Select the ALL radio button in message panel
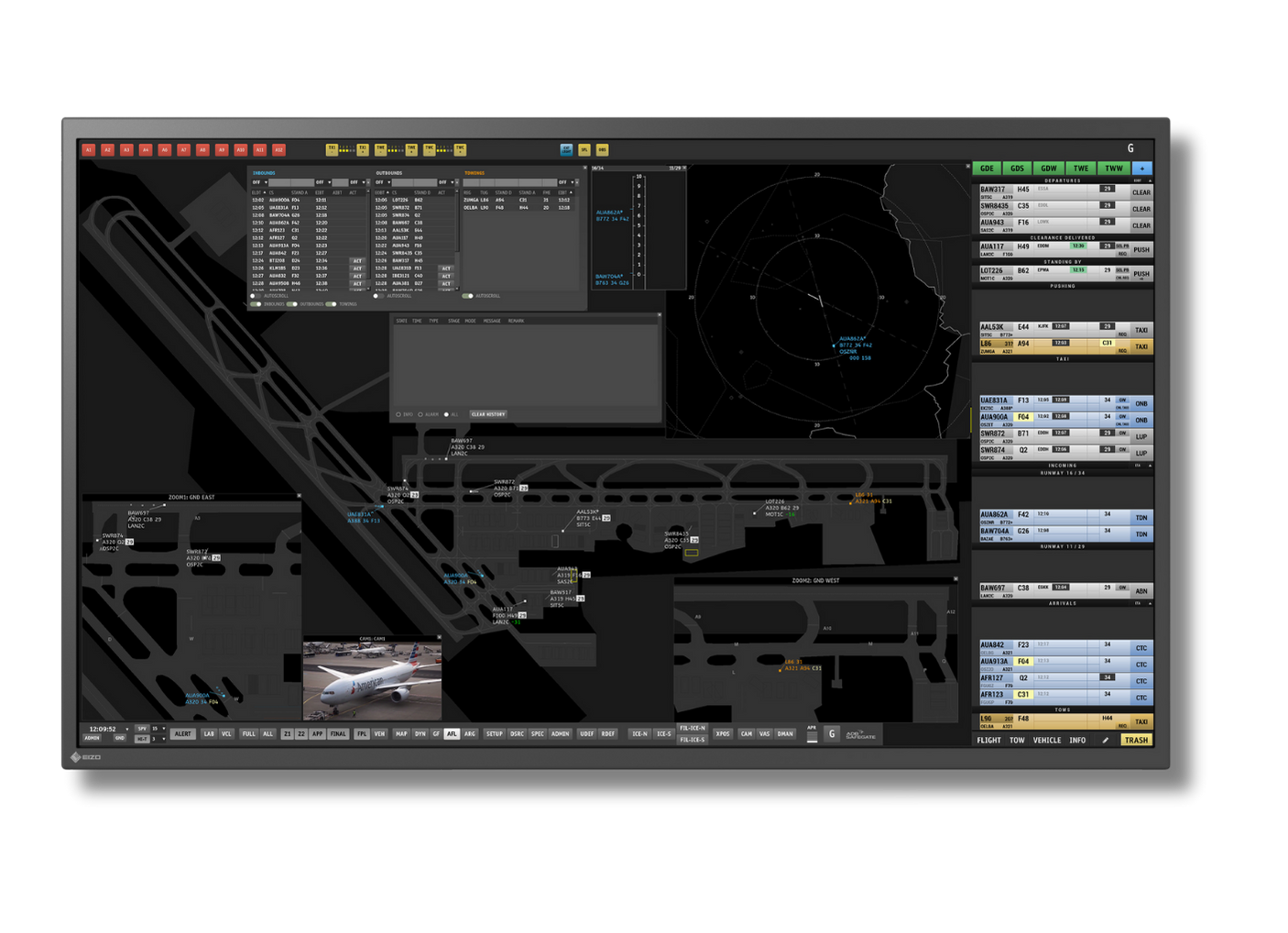The width and height of the screenshot is (1288, 933). pyautogui.click(x=446, y=414)
